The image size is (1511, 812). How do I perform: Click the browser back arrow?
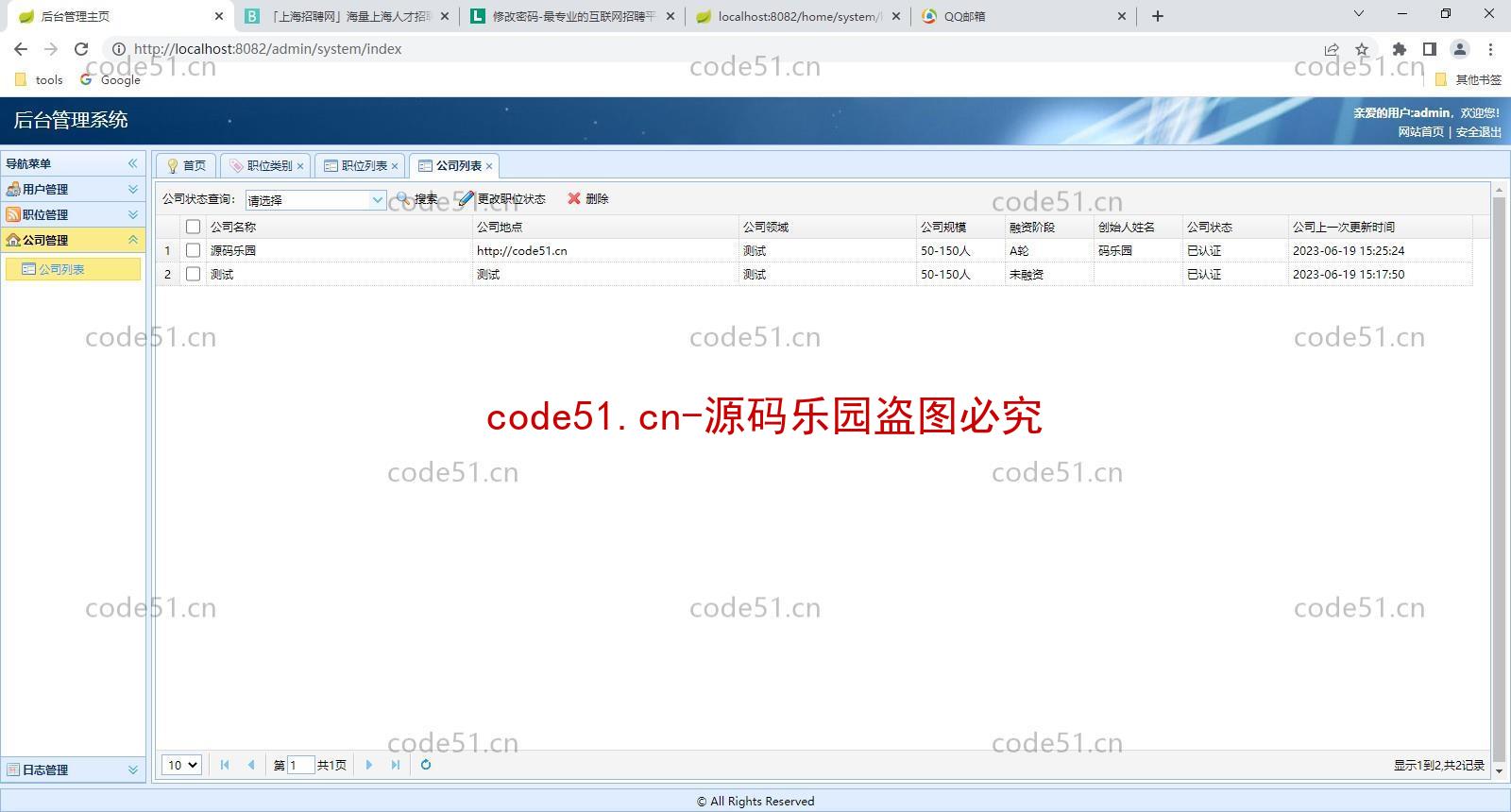click(21, 49)
